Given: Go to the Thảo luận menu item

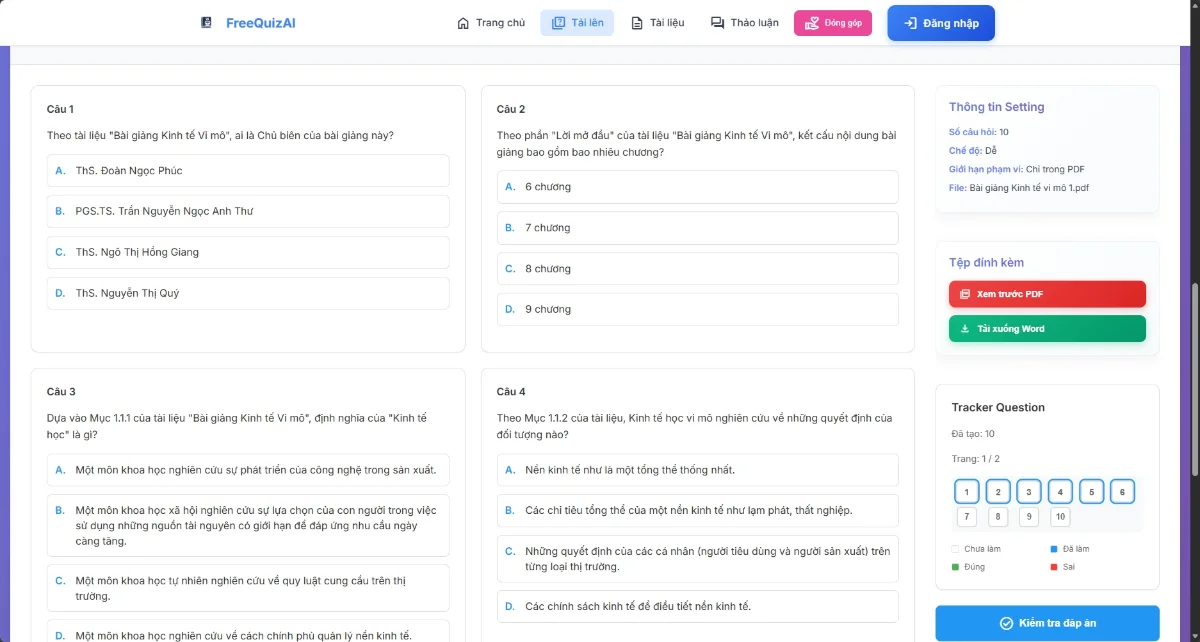Looking at the screenshot, I should tap(744, 23).
